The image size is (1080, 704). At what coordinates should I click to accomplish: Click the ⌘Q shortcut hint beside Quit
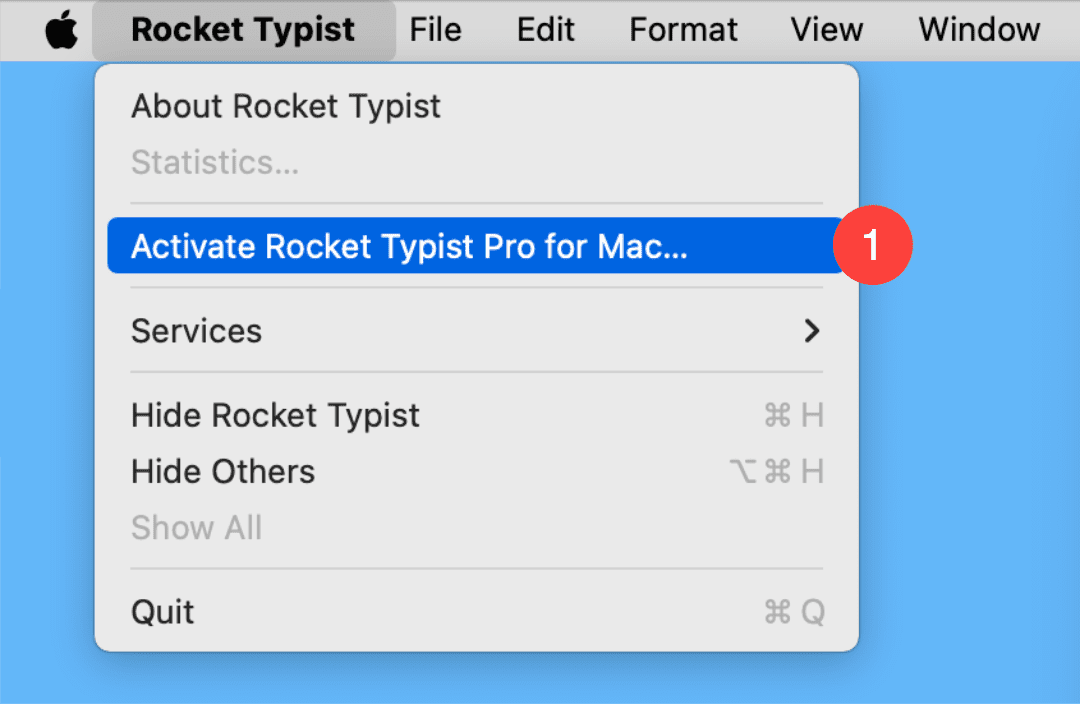[x=794, y=612]
